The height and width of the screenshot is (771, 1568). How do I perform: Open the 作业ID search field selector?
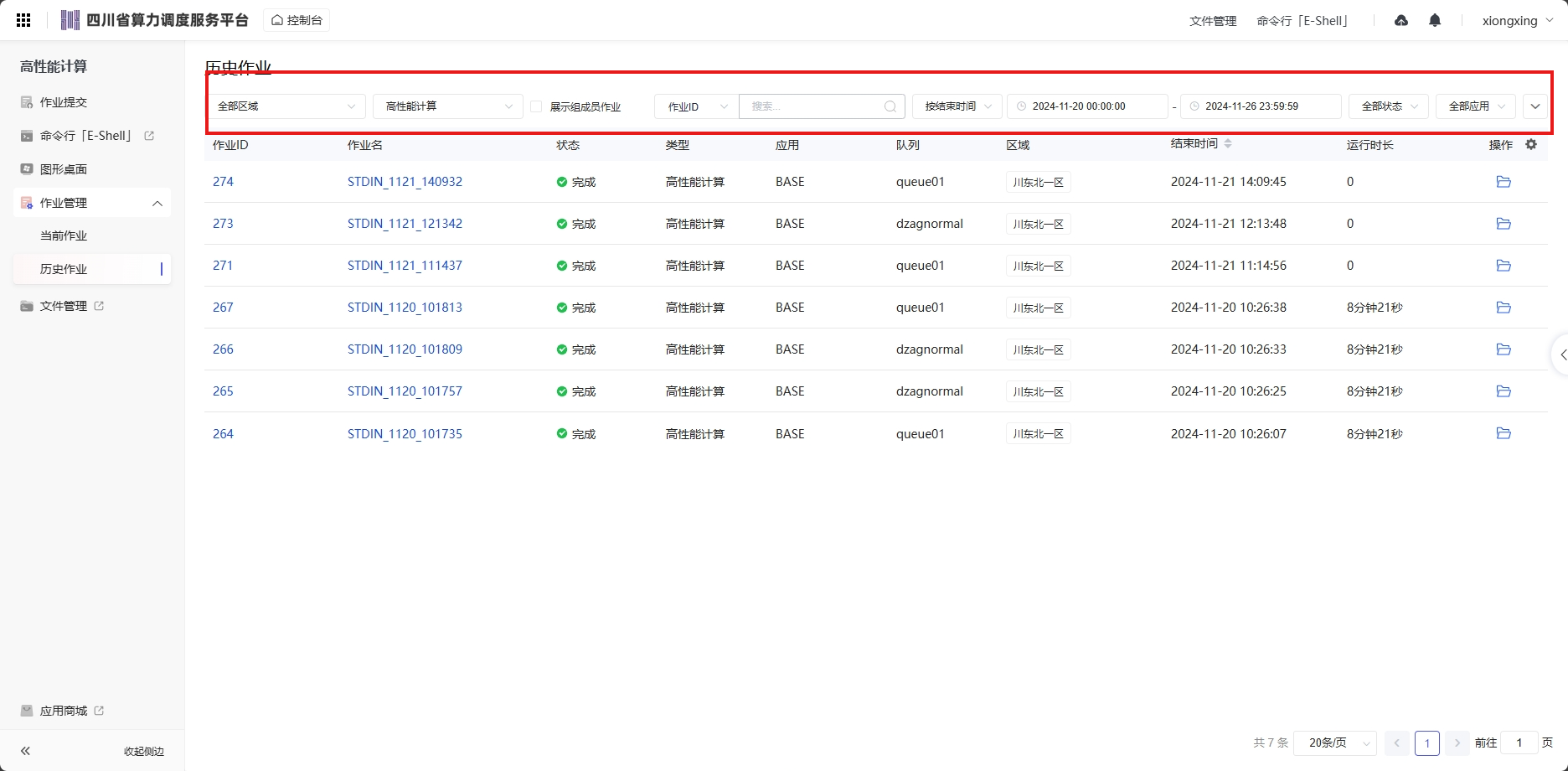pos(697,106)
